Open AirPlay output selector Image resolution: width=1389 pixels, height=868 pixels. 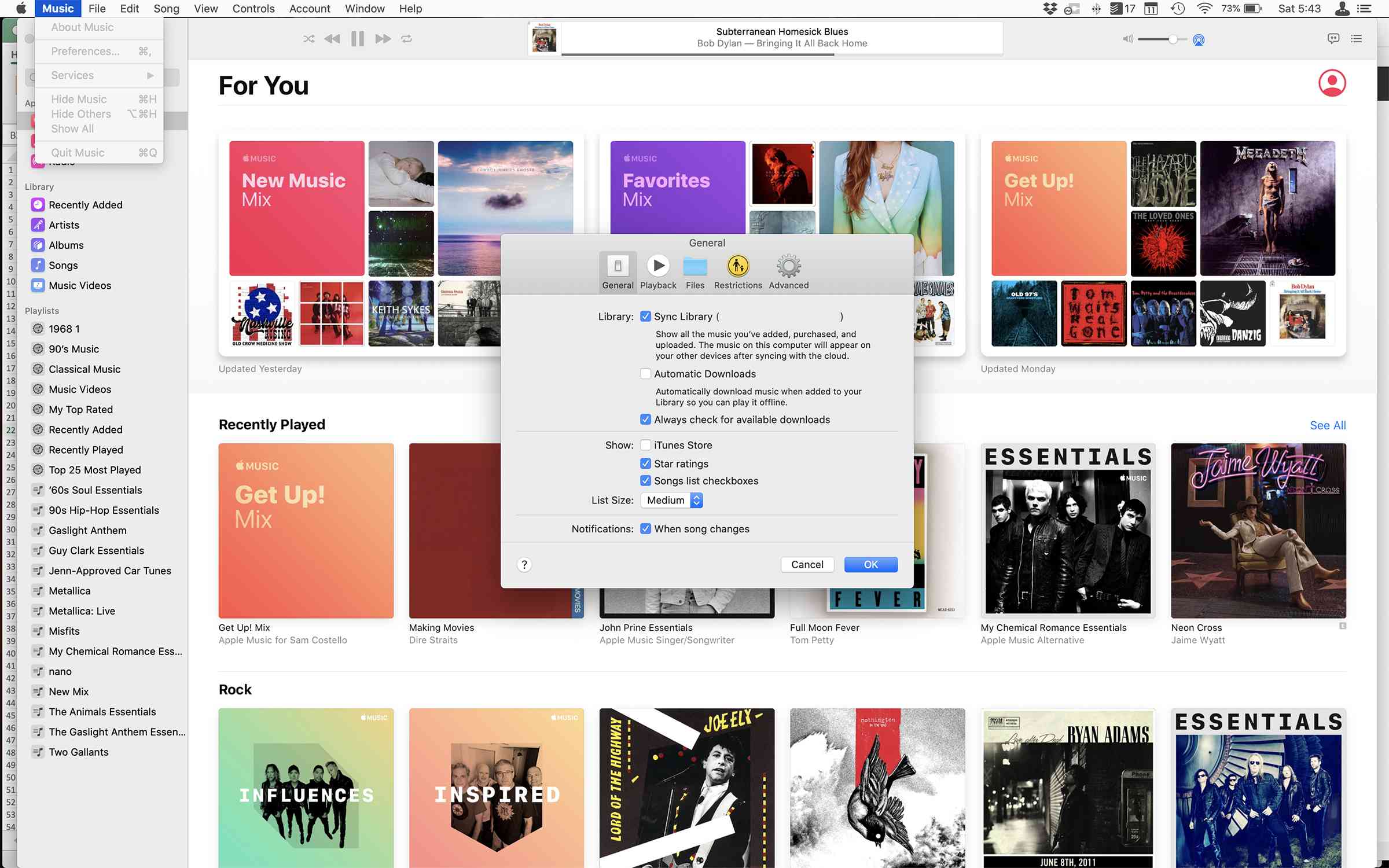click(x=1199, y=40)
